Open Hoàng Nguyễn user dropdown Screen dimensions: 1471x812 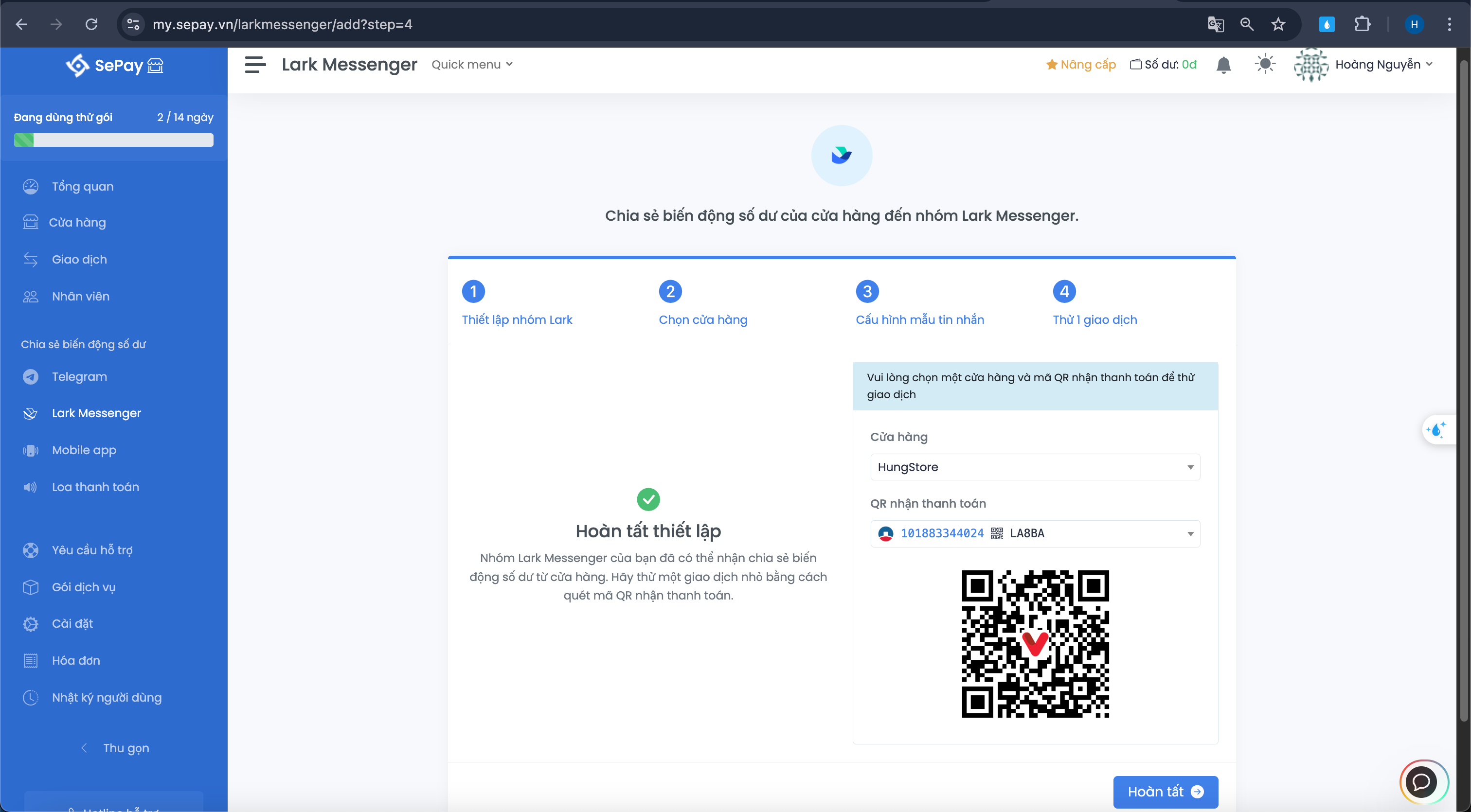(1384, 65)
